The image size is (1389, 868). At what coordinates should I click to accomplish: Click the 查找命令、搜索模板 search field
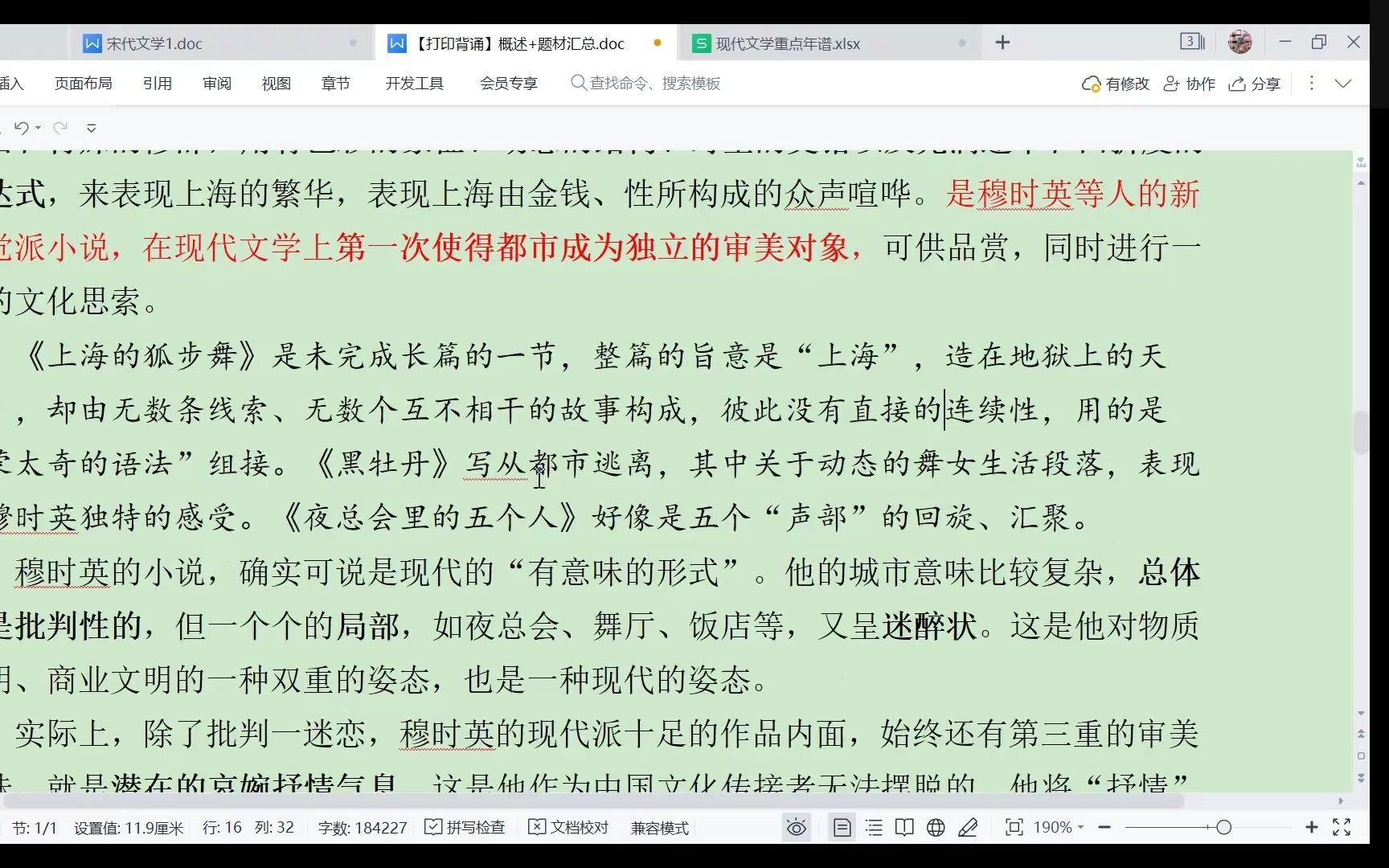coord(646,84)
